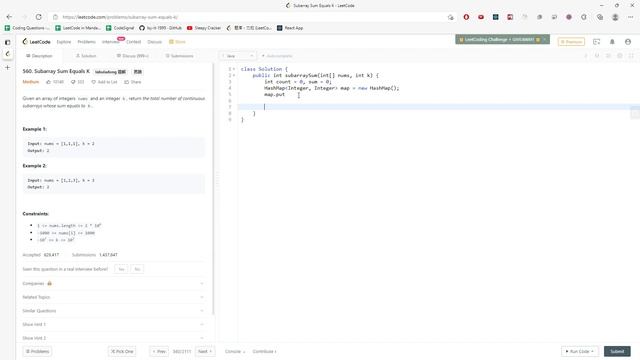Open the Sleepy Cracker bookmark

pos(204,28)
